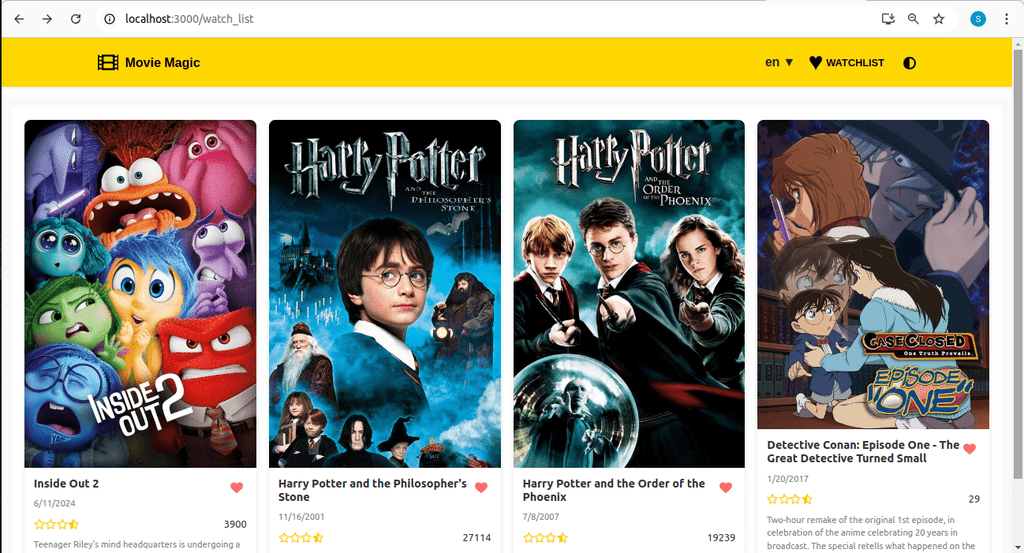Open the Movie Magic home title link
This screenshot has height=553, width=1024.
coord(163,63)
